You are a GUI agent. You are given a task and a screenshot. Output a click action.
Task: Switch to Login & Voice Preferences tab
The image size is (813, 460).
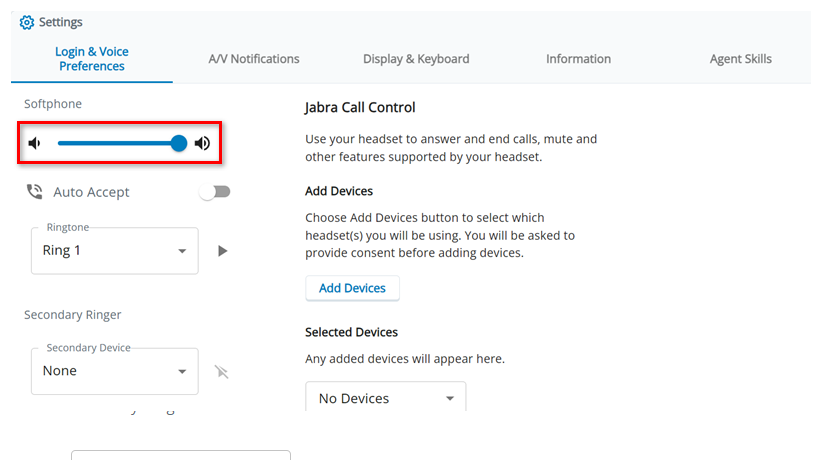[x=92, y=59]
